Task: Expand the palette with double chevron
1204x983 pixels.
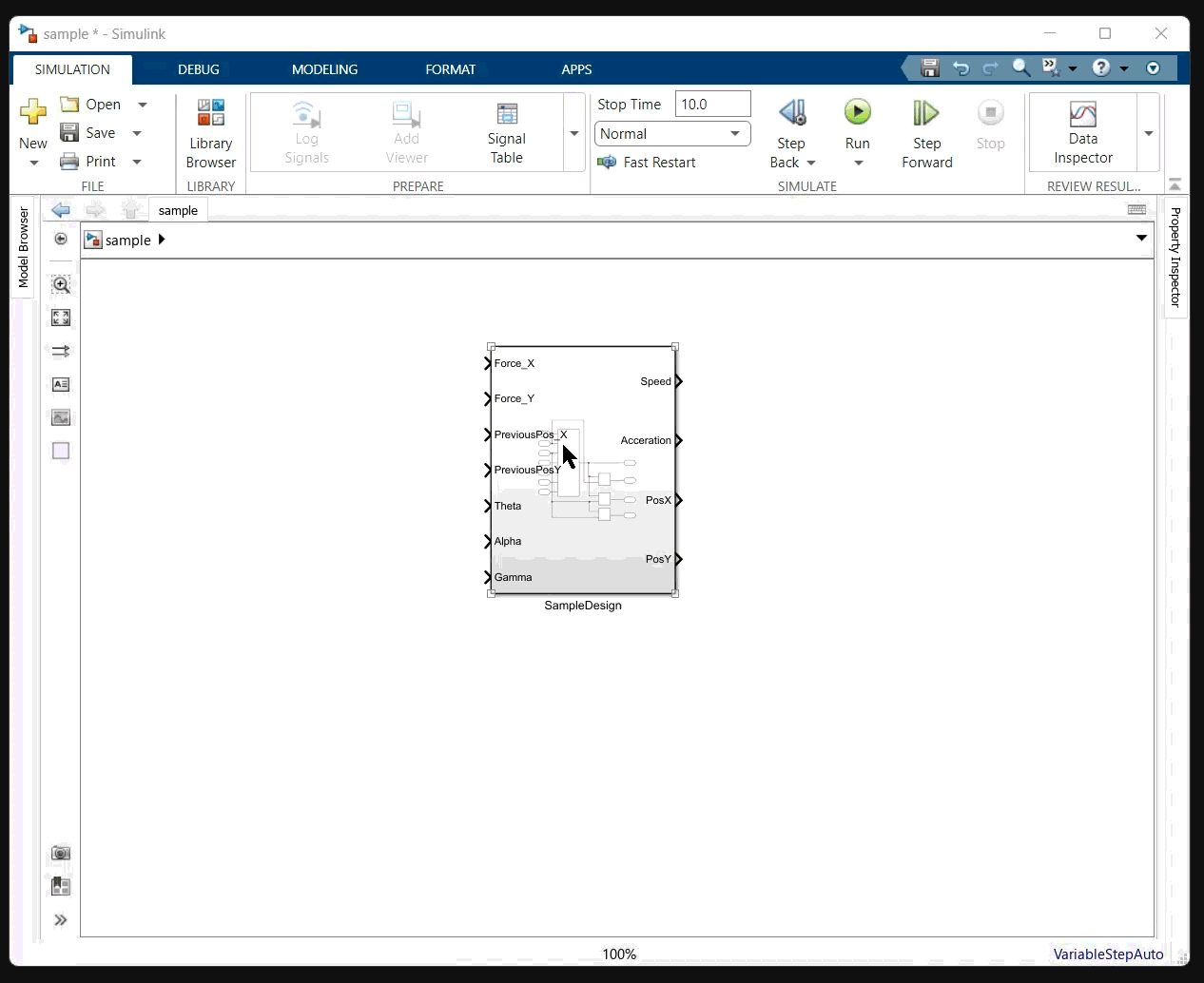Action: click(x=61, y=920)
